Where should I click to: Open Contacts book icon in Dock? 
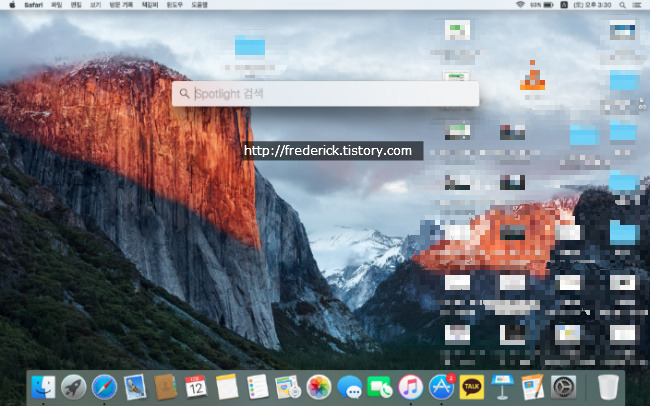tap(165, 387)
